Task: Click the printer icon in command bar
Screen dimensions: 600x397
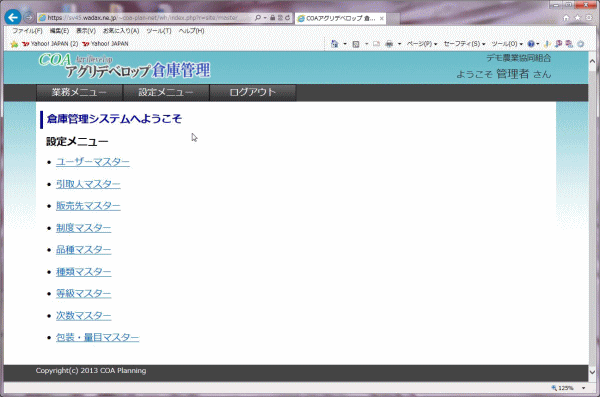Action: [389, 44]
